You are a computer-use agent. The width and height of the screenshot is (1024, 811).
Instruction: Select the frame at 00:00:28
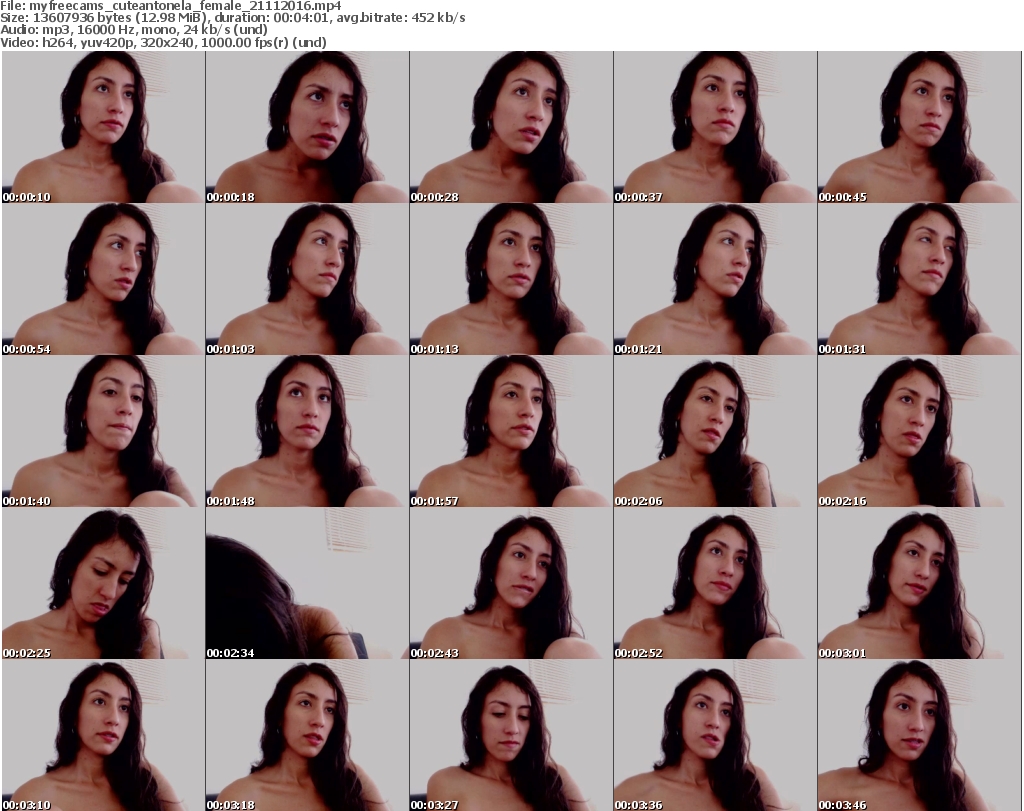click(x=511, y=127)
